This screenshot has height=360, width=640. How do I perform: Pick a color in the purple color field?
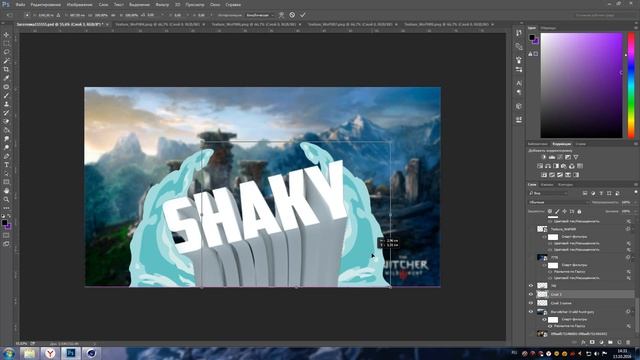point(581,85)
